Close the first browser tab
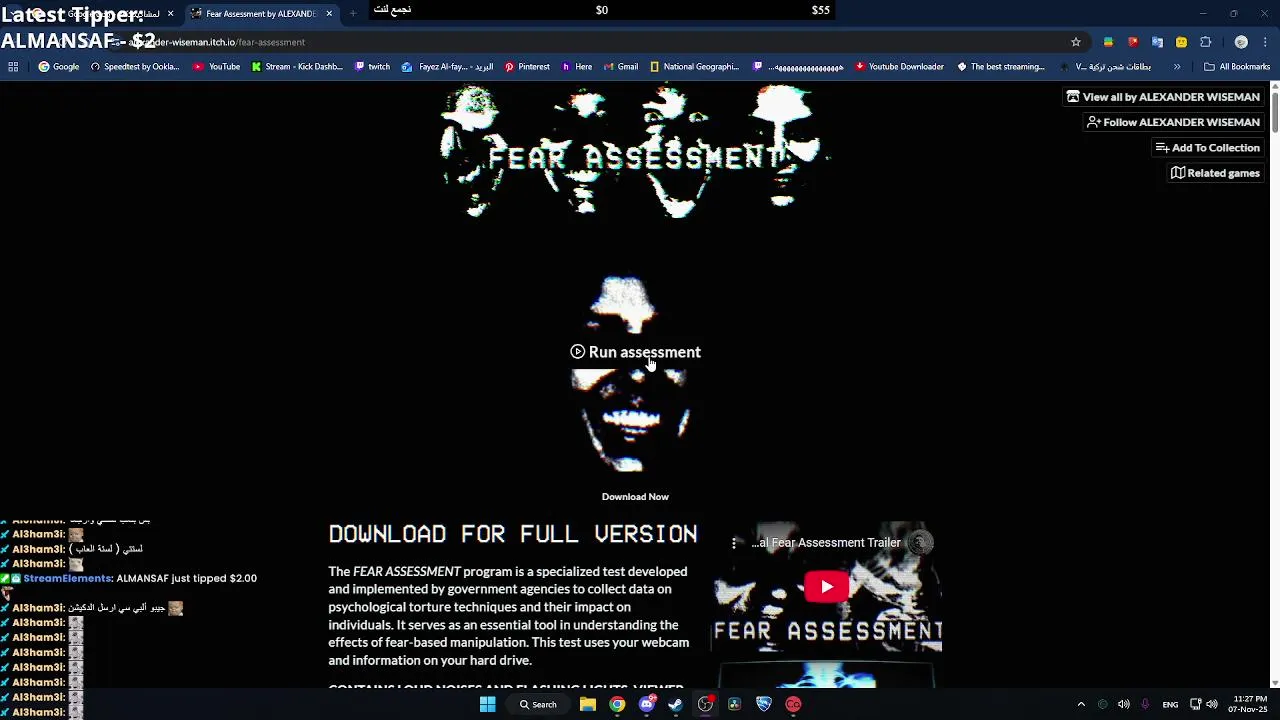The height and width of the screenshot is (720, 1280). point(170,14)
